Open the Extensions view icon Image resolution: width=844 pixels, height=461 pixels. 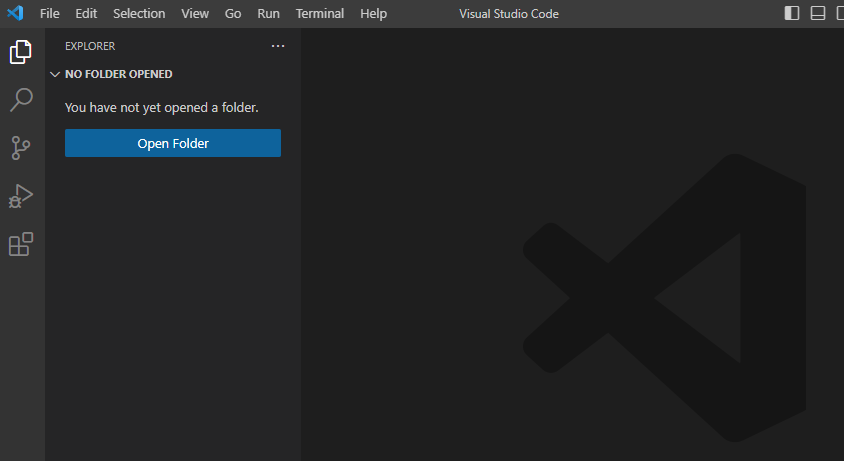21,245
